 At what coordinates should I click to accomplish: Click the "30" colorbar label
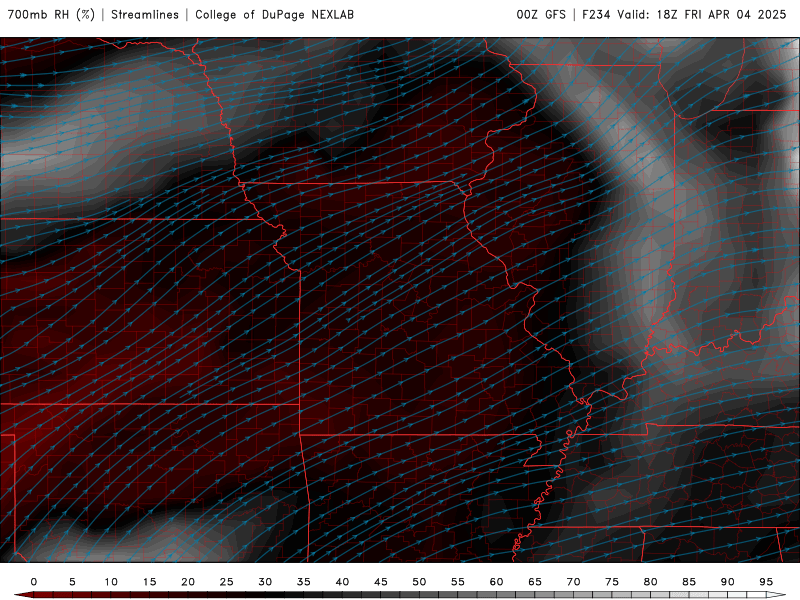pyautogui.click(x=265, y=582)
